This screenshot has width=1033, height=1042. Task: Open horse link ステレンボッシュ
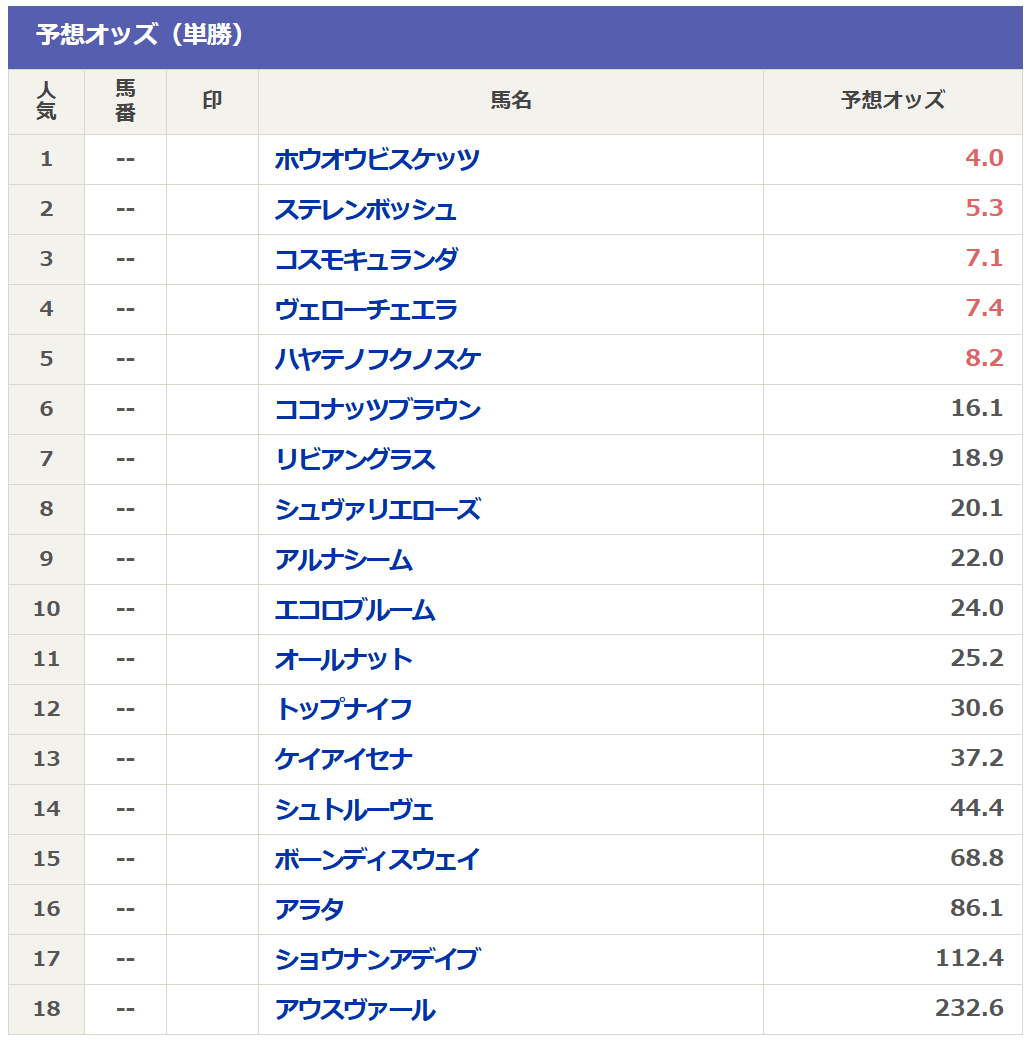coord(366,209)
